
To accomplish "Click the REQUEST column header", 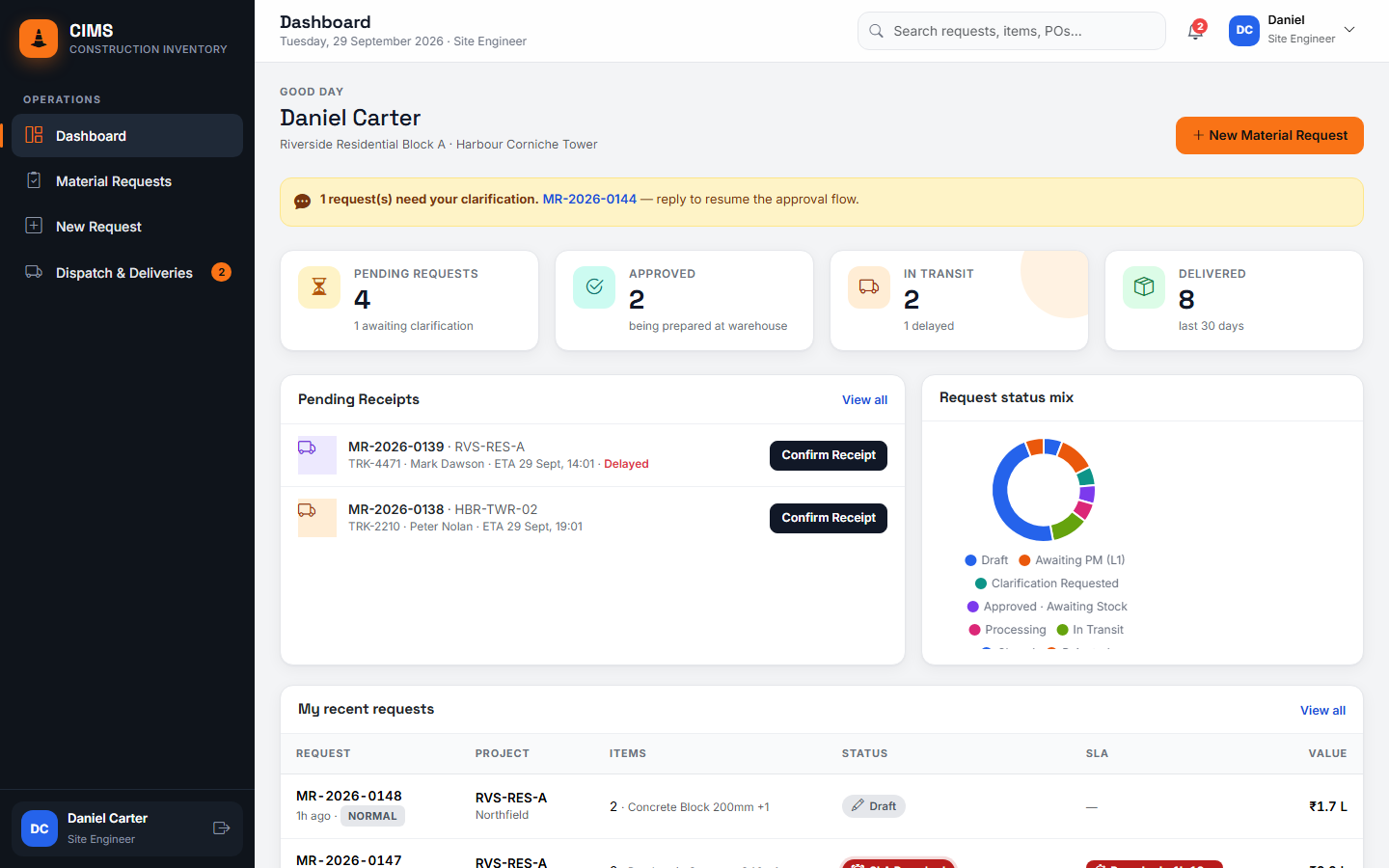I will coord(323,753).
